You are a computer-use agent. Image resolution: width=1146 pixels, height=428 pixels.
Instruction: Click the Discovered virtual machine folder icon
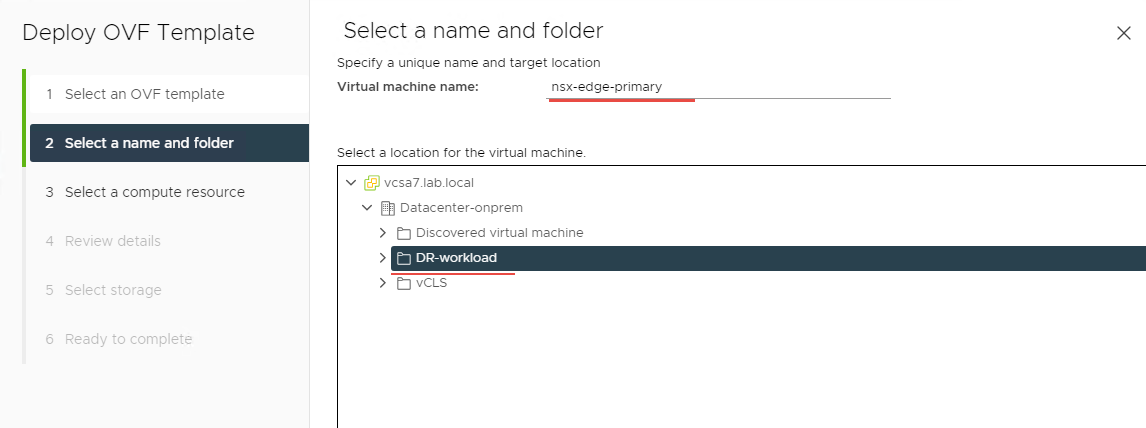404,233
